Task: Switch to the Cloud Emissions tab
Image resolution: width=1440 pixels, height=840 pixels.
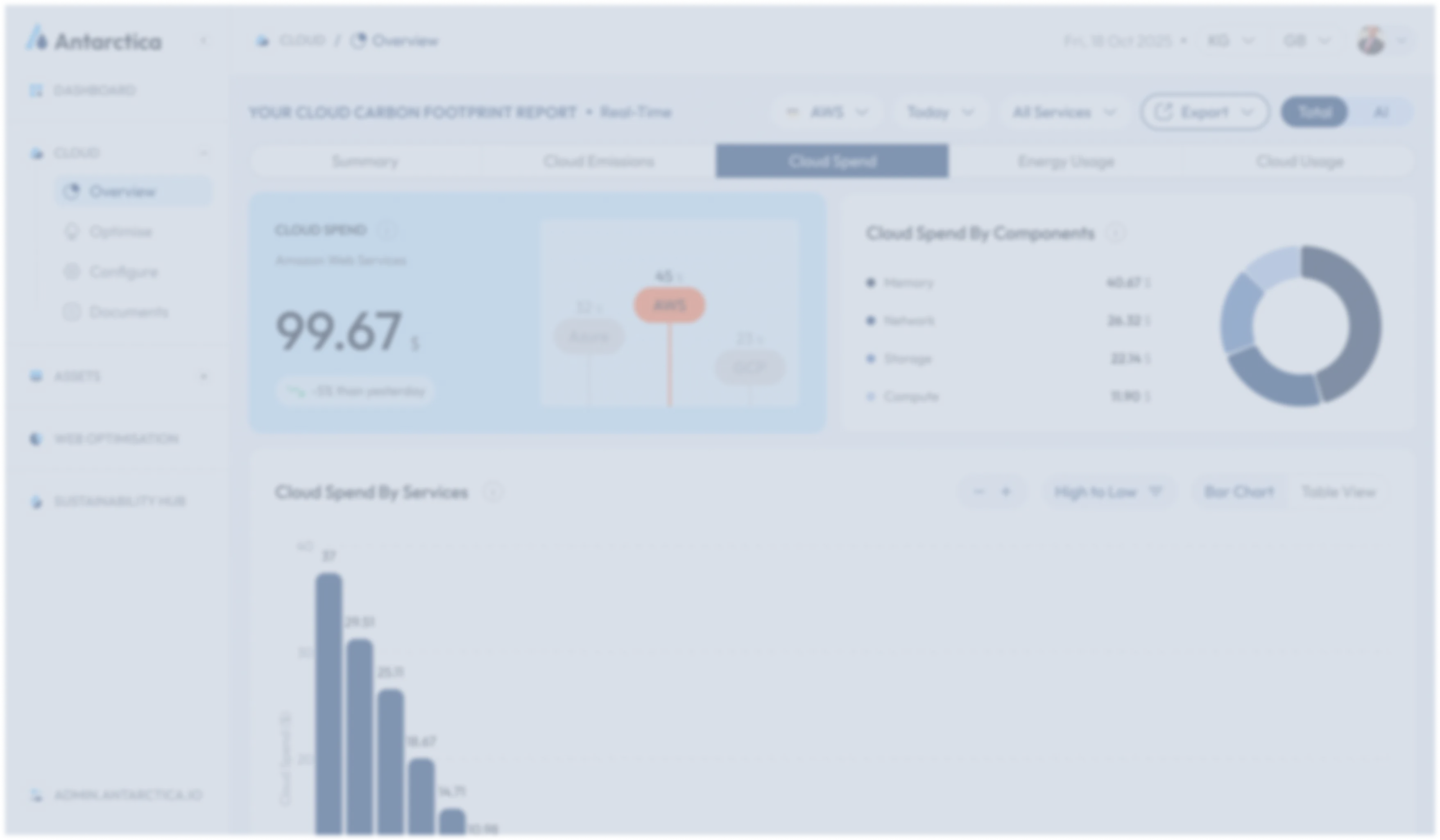Action: pyautogui.click(x=598, y=162)
